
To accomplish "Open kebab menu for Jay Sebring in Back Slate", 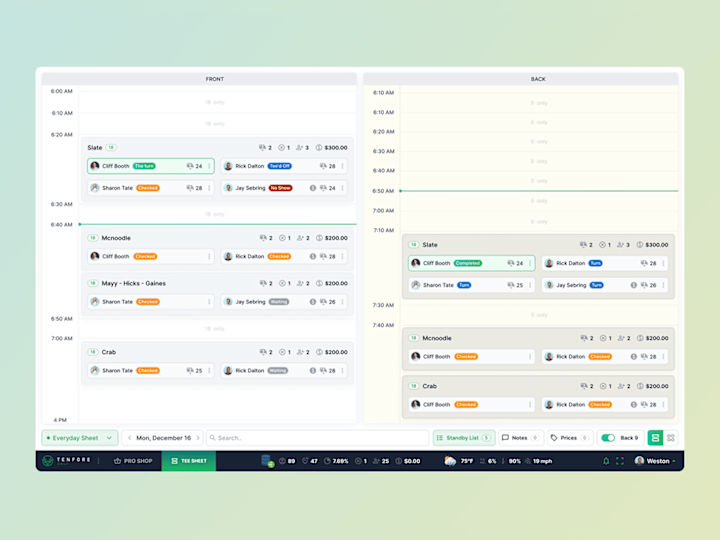I will [664, 285].
